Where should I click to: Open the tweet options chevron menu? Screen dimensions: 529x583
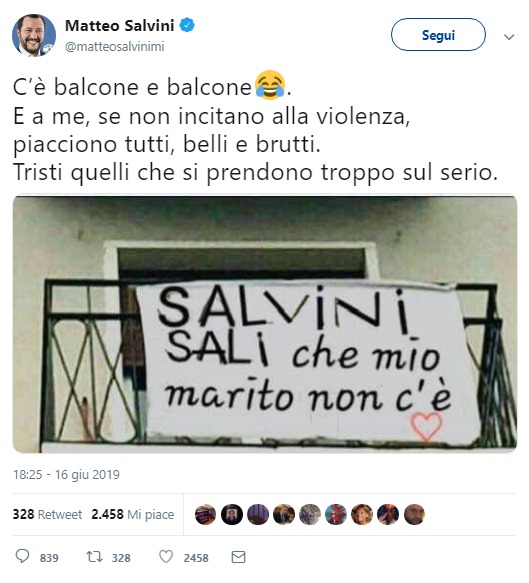[509, 36]
